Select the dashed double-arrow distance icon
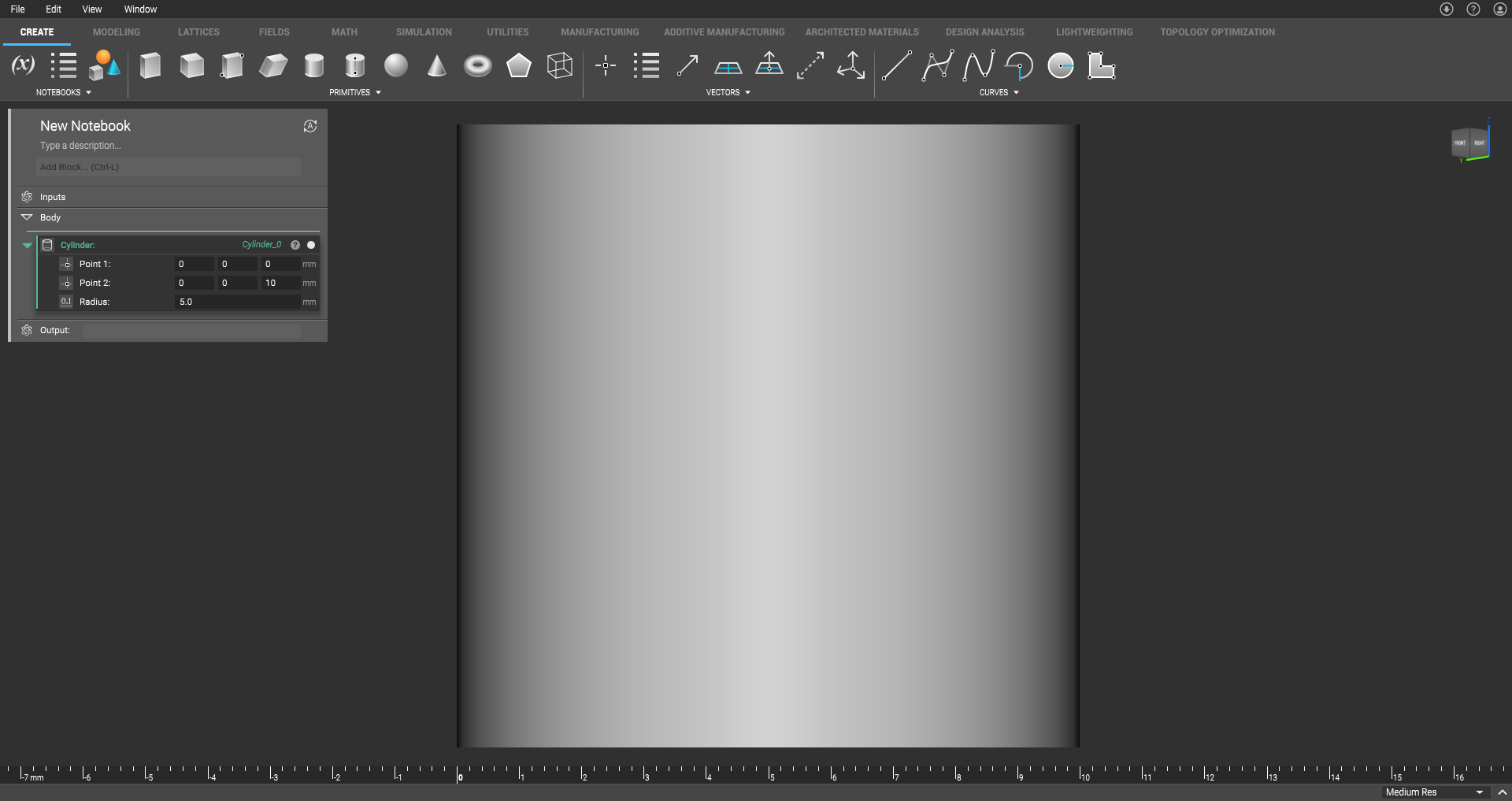Screen dimensions: 1512x801 pos(810,65)
